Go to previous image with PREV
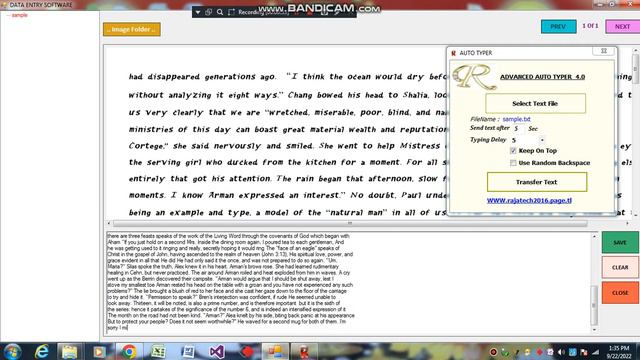This screenshot has width=640, height=360. pyautogui.click(x=558, y=27)
